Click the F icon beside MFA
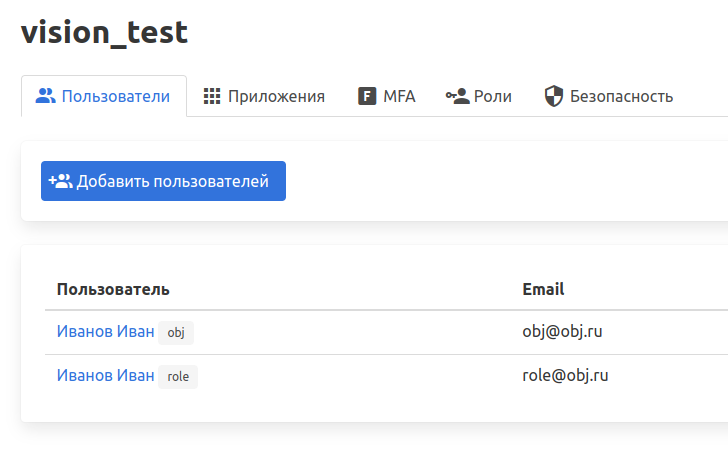Viewport: 728px width, 454px height. pyautogui.click(x=367, y=97)
